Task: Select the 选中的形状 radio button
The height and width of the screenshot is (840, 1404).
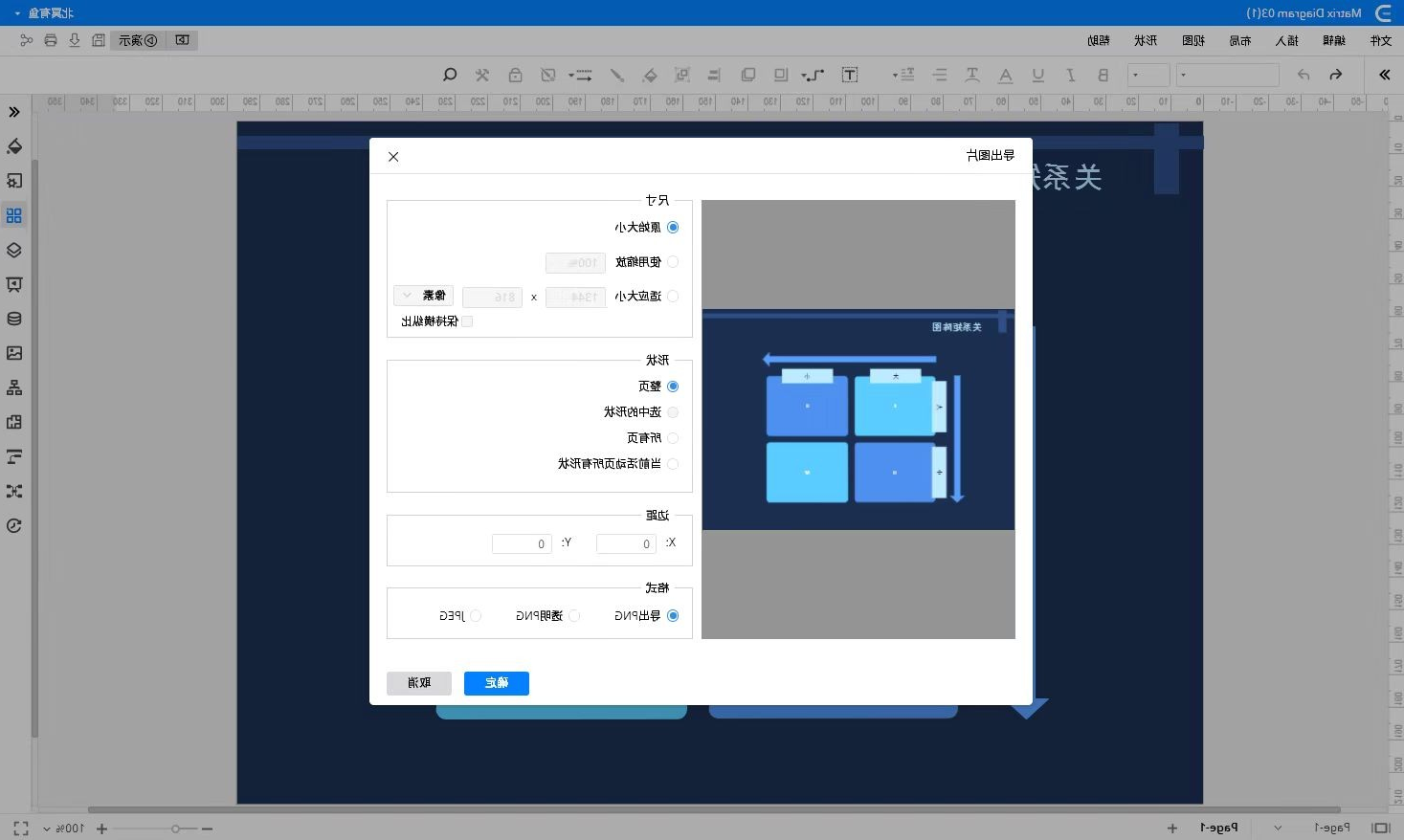Action: [x=673, y=412]
